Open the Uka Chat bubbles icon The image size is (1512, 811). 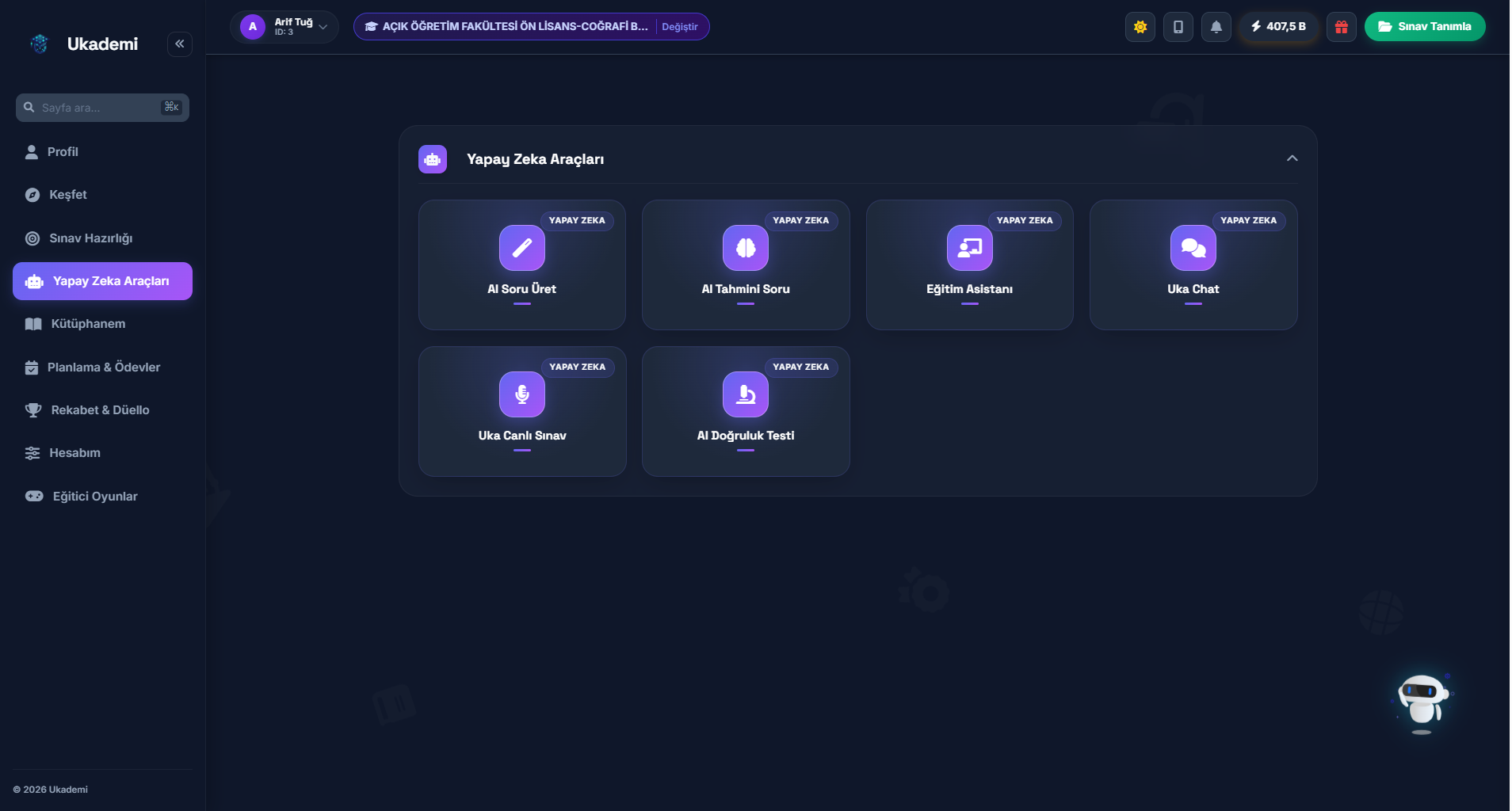[1193, 248]
